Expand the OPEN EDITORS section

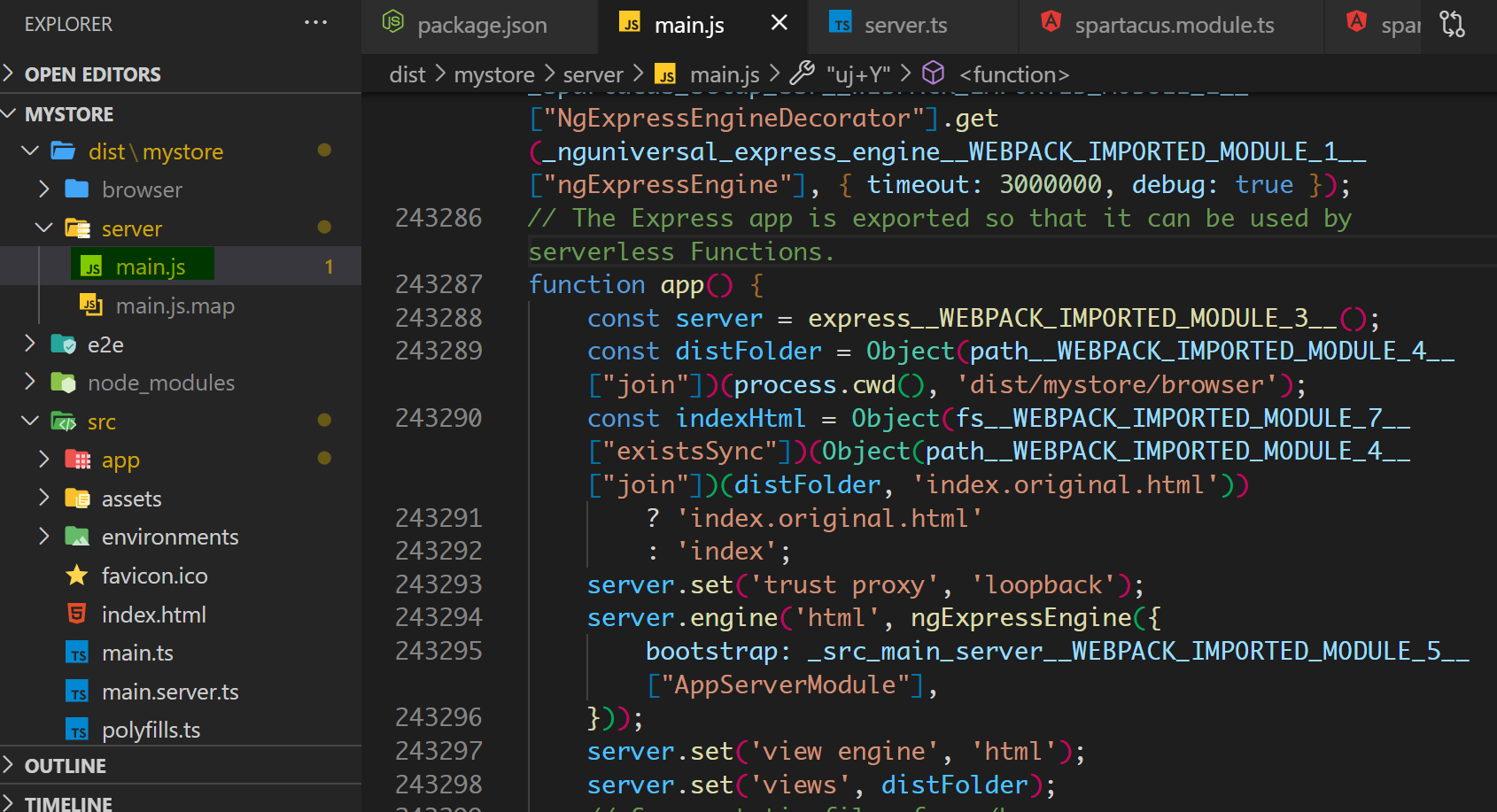click(x=9, y=73)
